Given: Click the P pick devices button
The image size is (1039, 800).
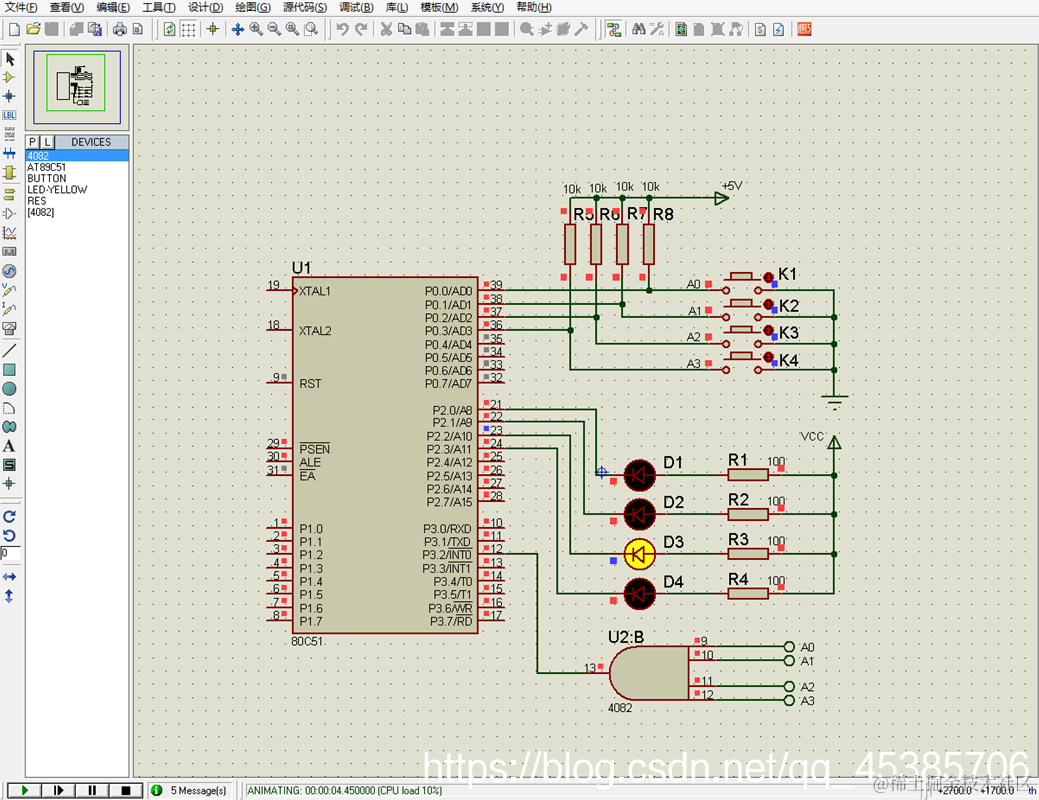Looking at the screenshot, I should [32, 142].
